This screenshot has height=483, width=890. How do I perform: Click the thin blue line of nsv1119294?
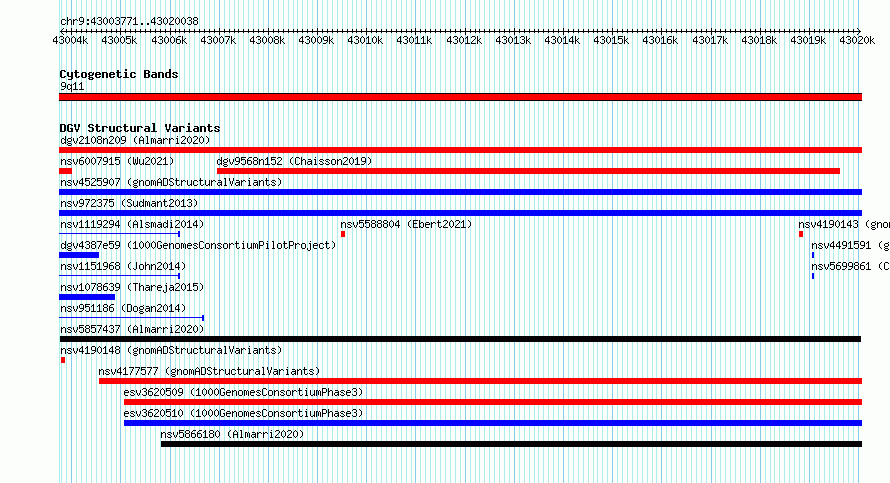click(x=119, y=234)
